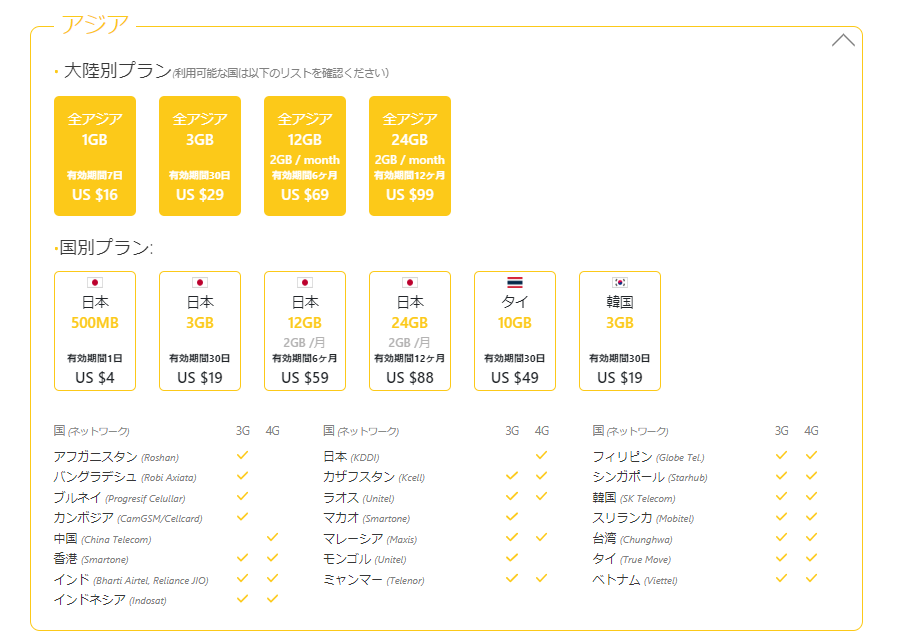Toggle the 3G check for モンゴル (Unitel)

pyautogui.click(x=509, y=560)
